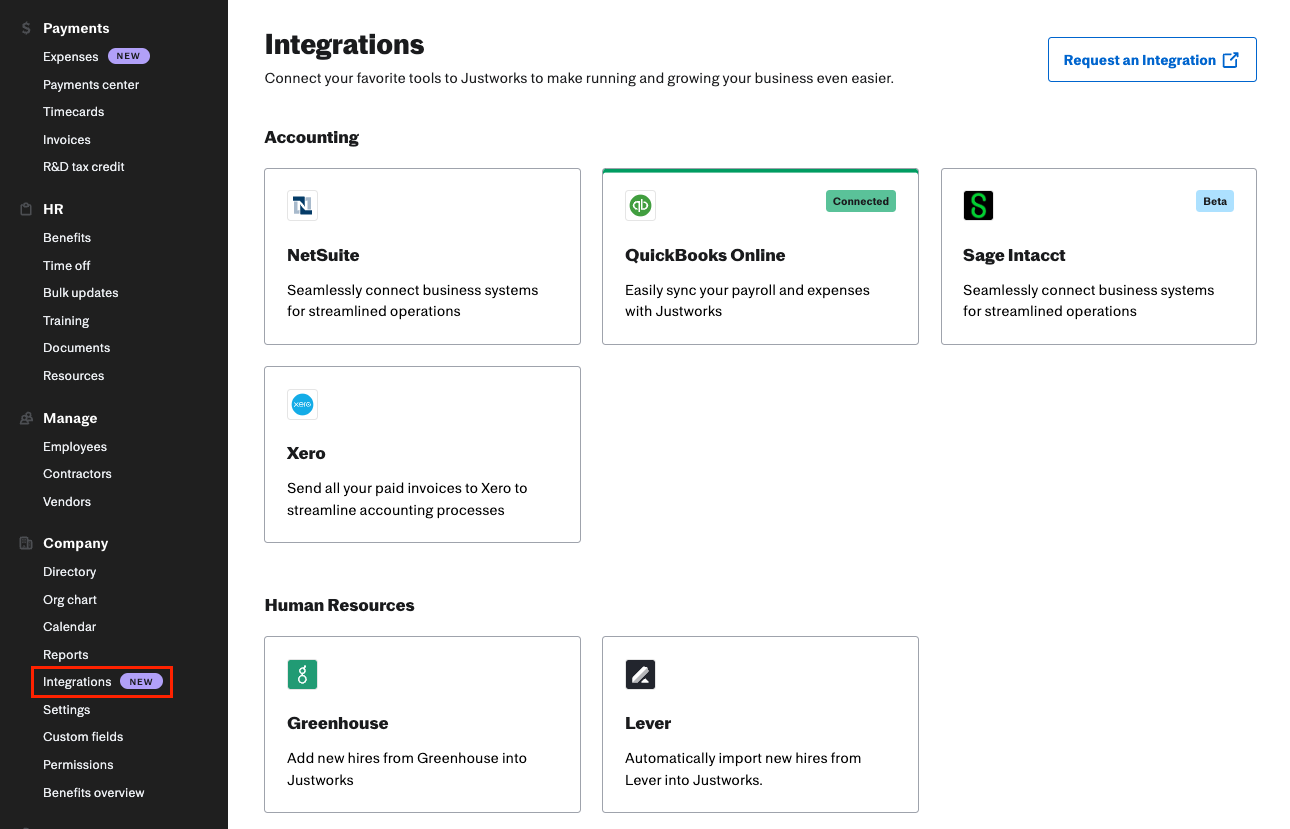The width and height of the screenshot is (1290, 829).
Task: Open Bulk updates
Action: tap(81, 293)
